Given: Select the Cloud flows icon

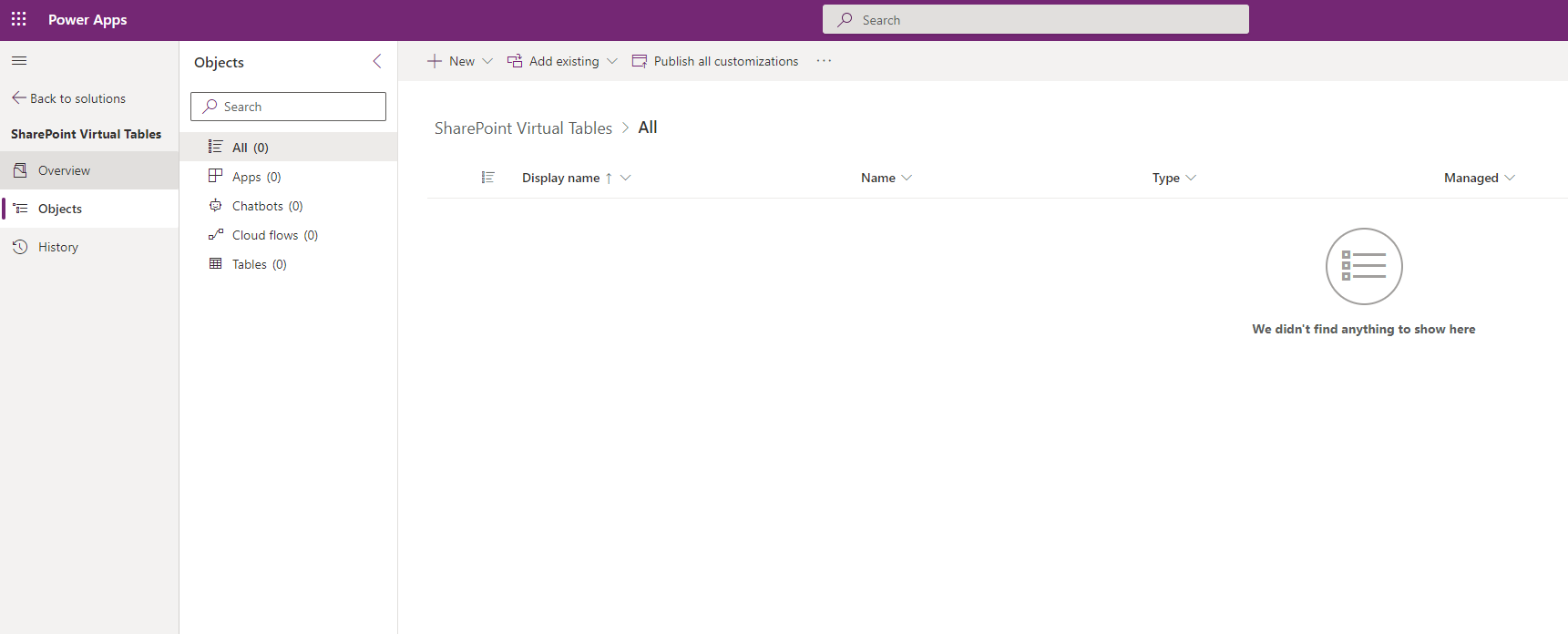Looking at the screenshot, I should (216, 235).
